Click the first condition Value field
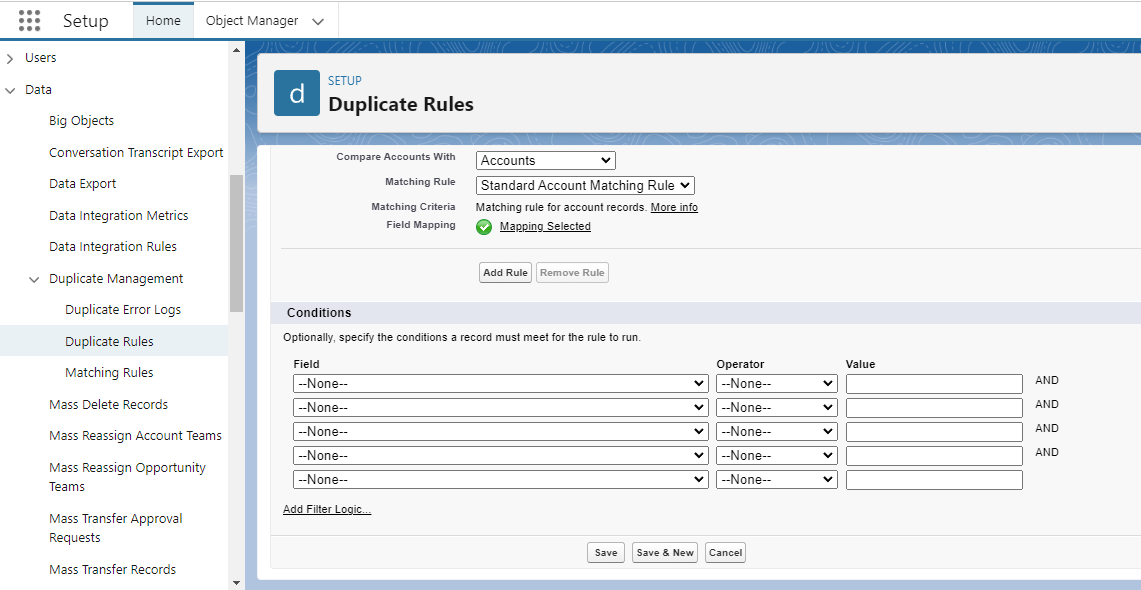This screenshot has height=590, width=1141. coord(933,383)
